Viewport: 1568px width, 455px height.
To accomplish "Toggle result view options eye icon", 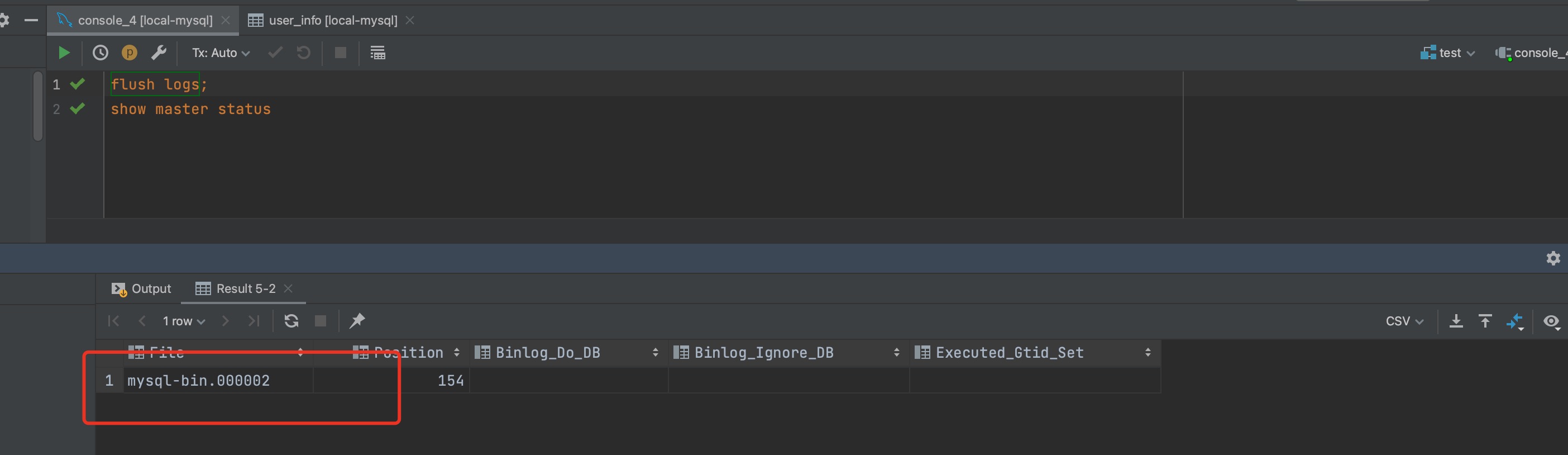I will pos(1552,321).
